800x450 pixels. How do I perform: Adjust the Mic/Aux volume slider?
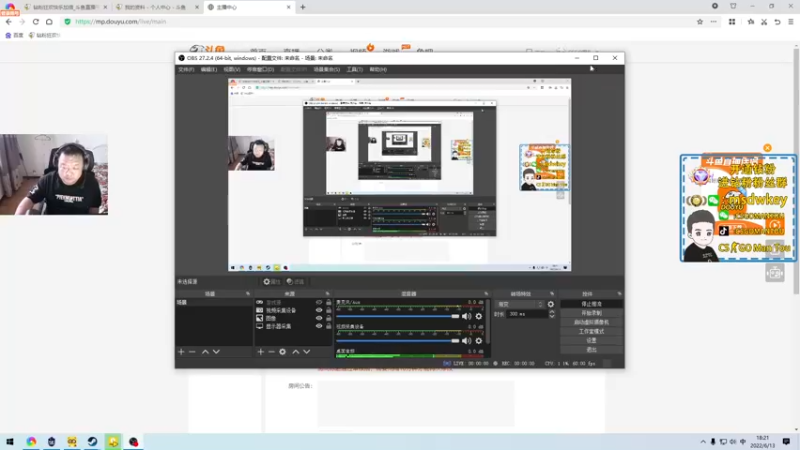(397, 316)
